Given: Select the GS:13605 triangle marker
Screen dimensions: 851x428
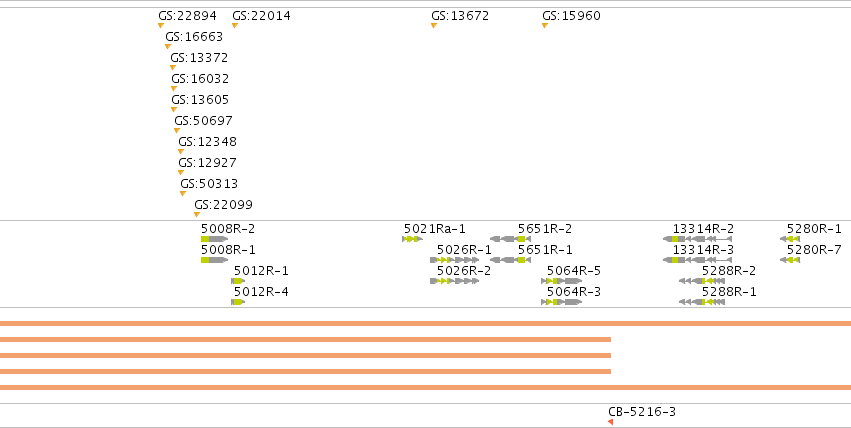Looking at the screenshot, I should click(174, 110).
